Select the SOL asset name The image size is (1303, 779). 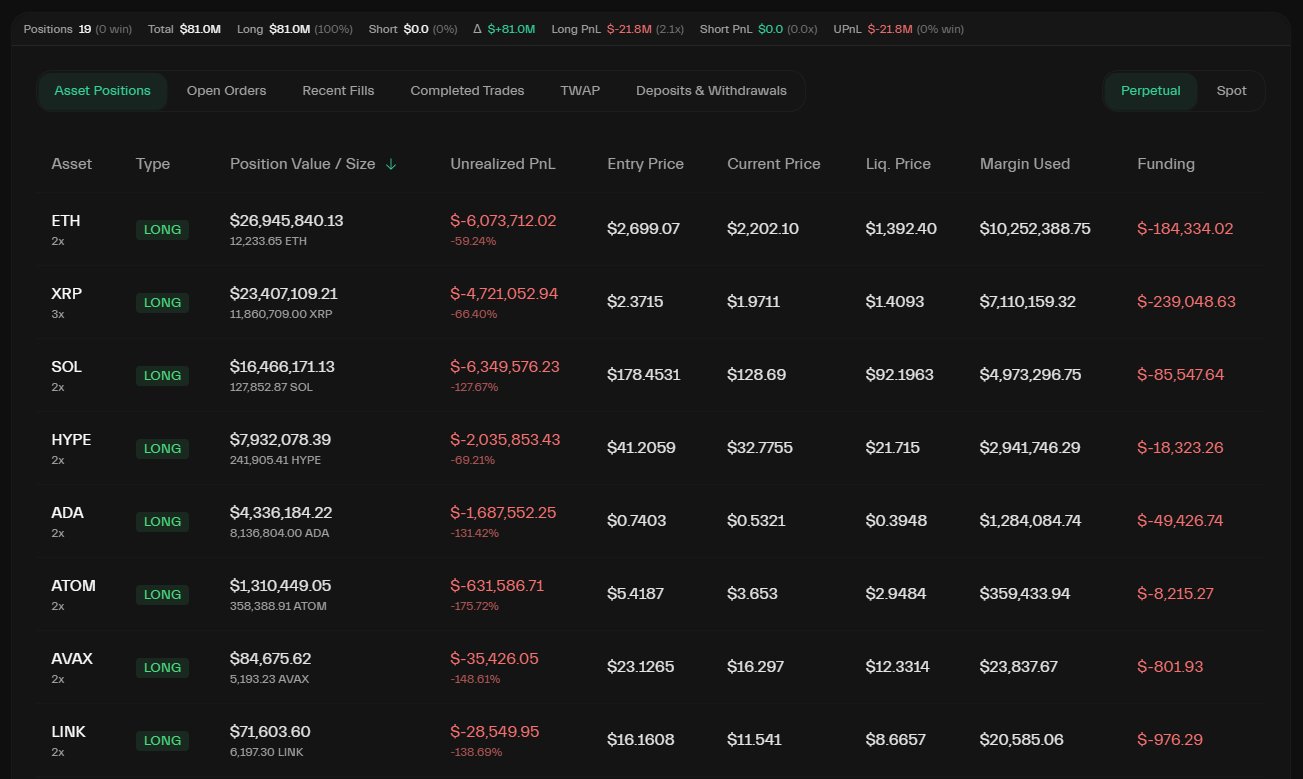[x=66, y=367]
